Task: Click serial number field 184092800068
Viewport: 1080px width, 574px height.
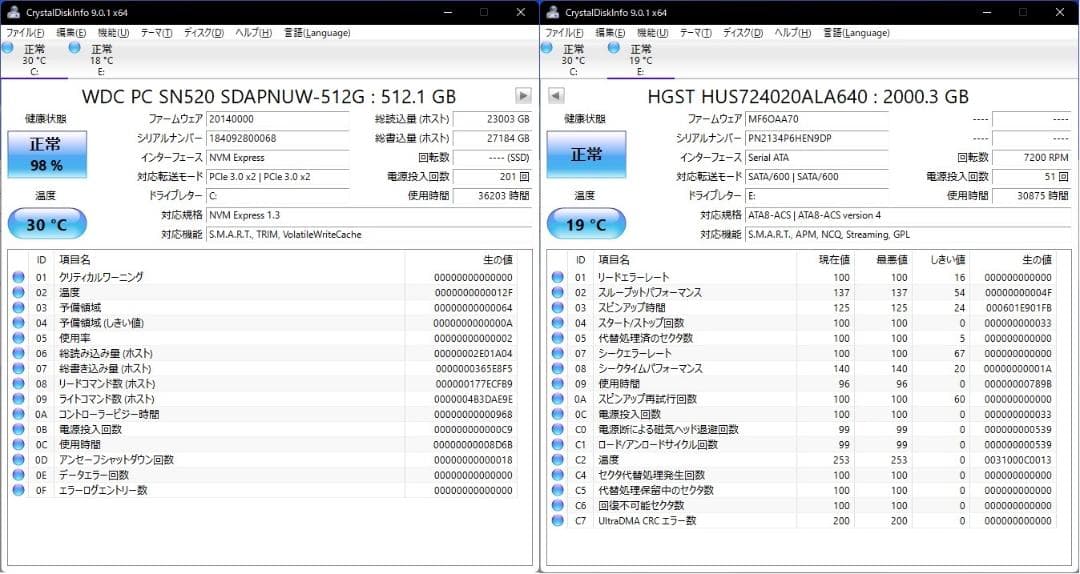Action: point(278,138)
